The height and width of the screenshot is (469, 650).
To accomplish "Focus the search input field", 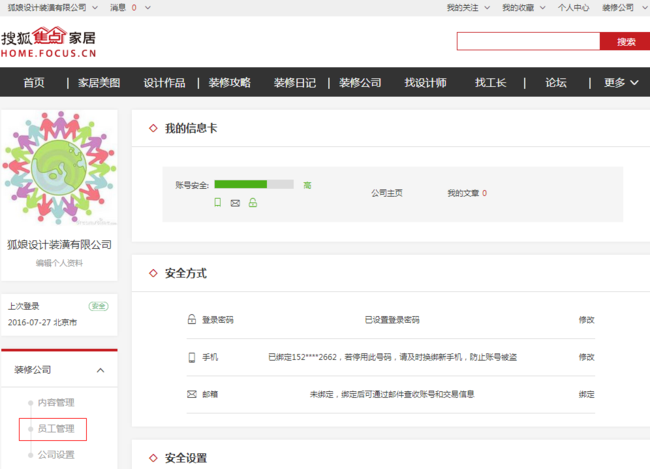I will tap(528, 42).
